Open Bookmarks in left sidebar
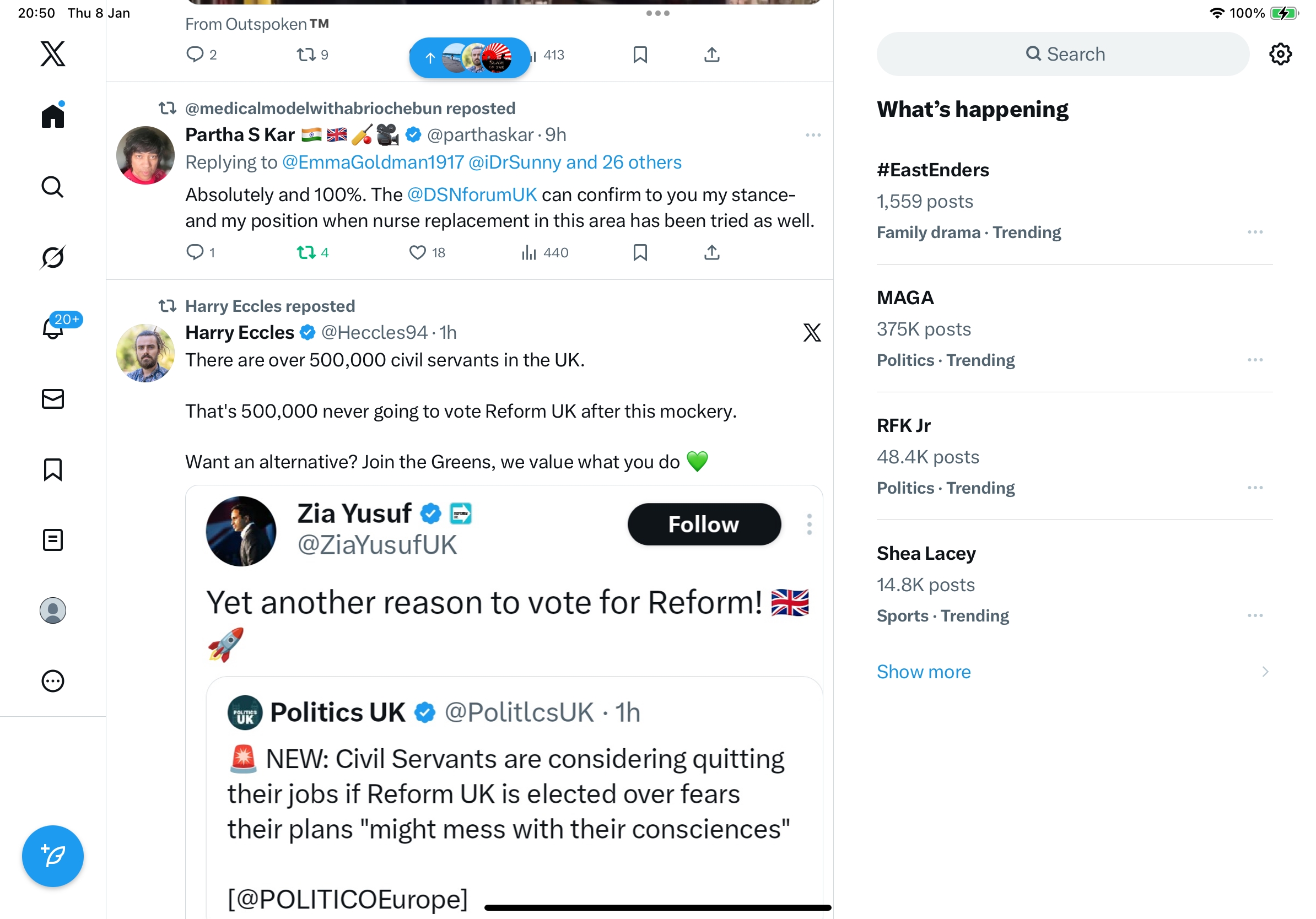The image size is (1316, 919). (53, 469)
